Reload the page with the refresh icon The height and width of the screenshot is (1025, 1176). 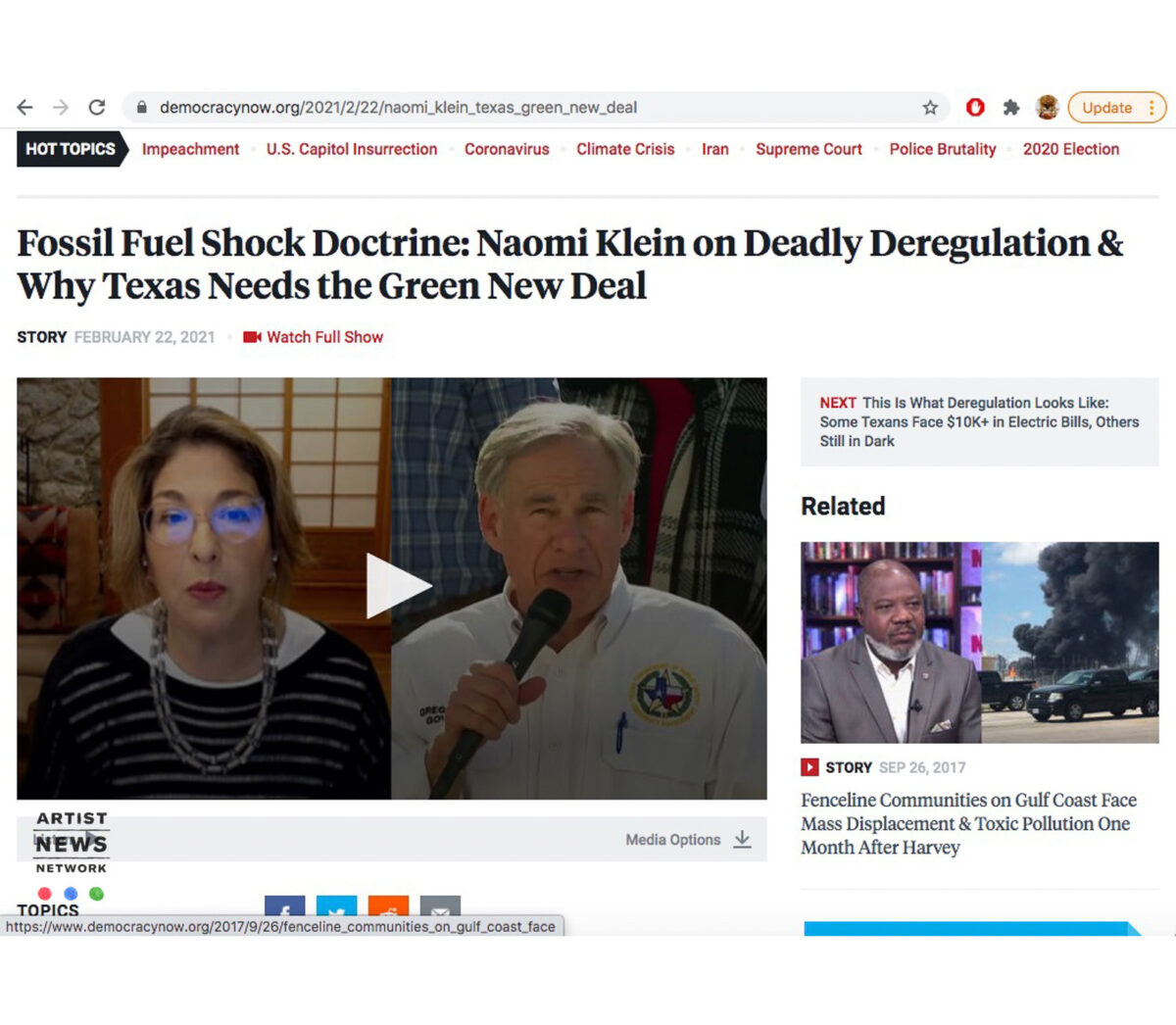pos(96,108)
